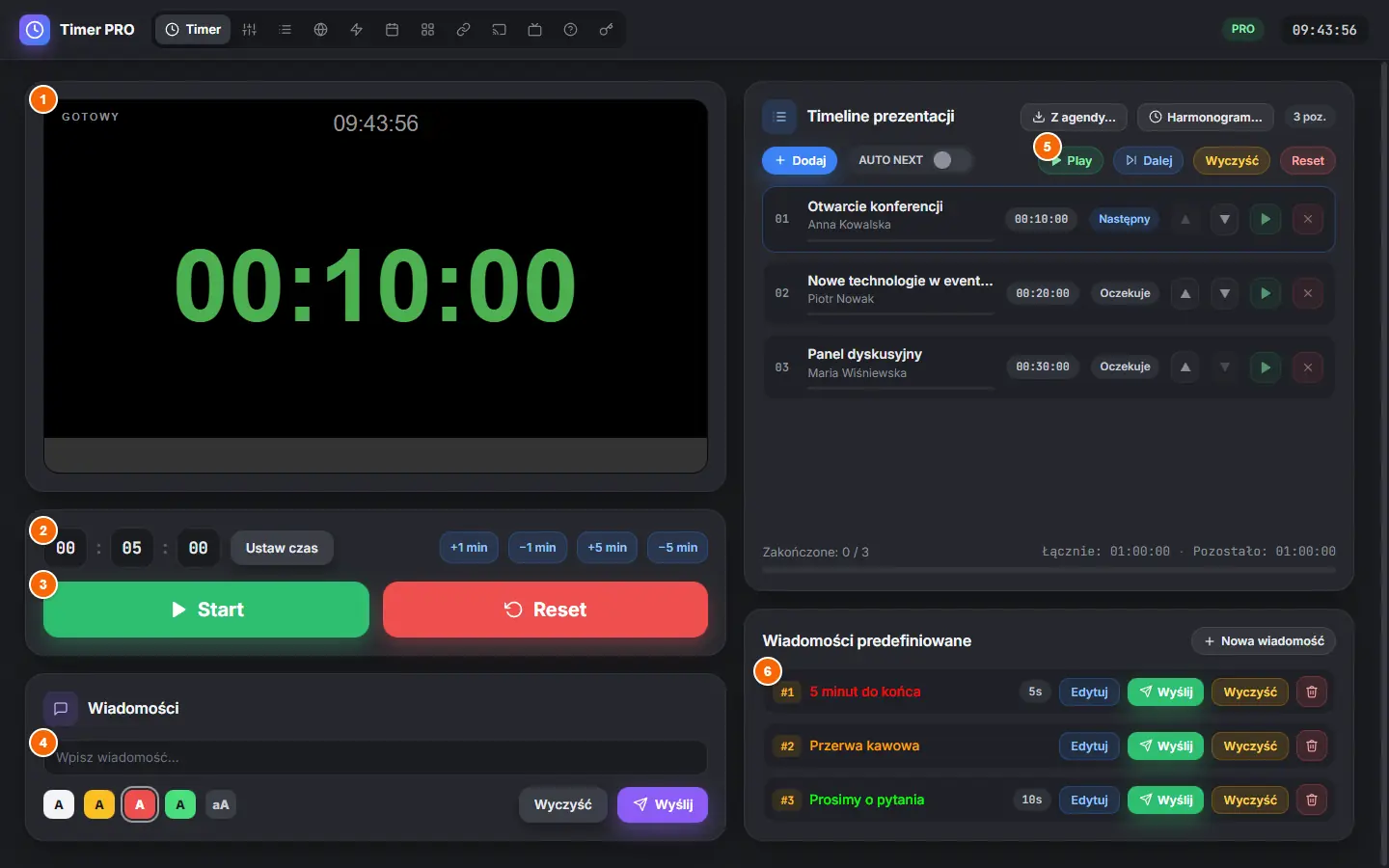Create a message with the Nowa wiadomość button
The height and width of the screenshot is (868, 1389).
(x=1264, y=640)
